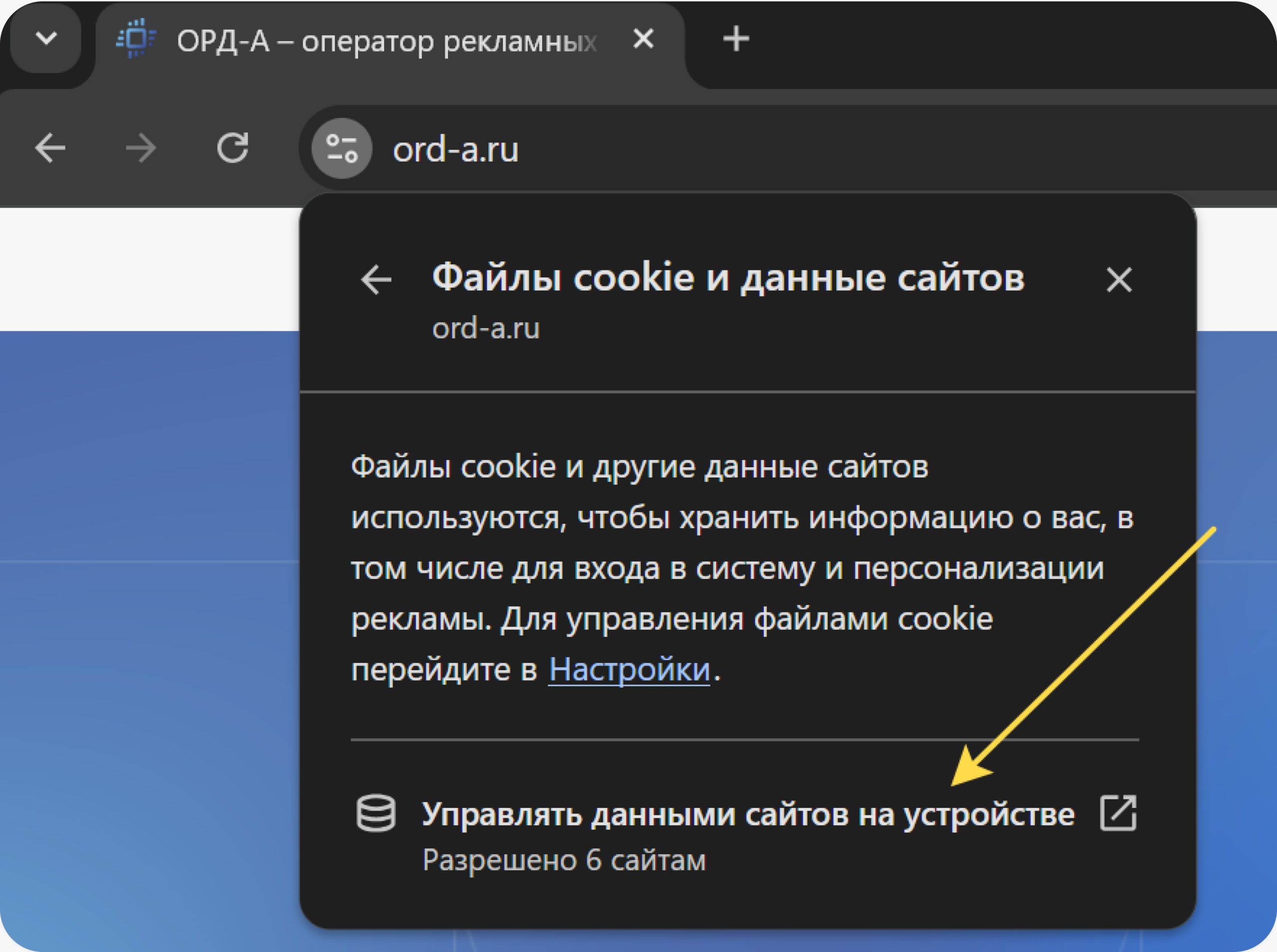Click the ОРД-А tab favicon
The height and width of the screenshot is (952, 1277).
[136, 38]
